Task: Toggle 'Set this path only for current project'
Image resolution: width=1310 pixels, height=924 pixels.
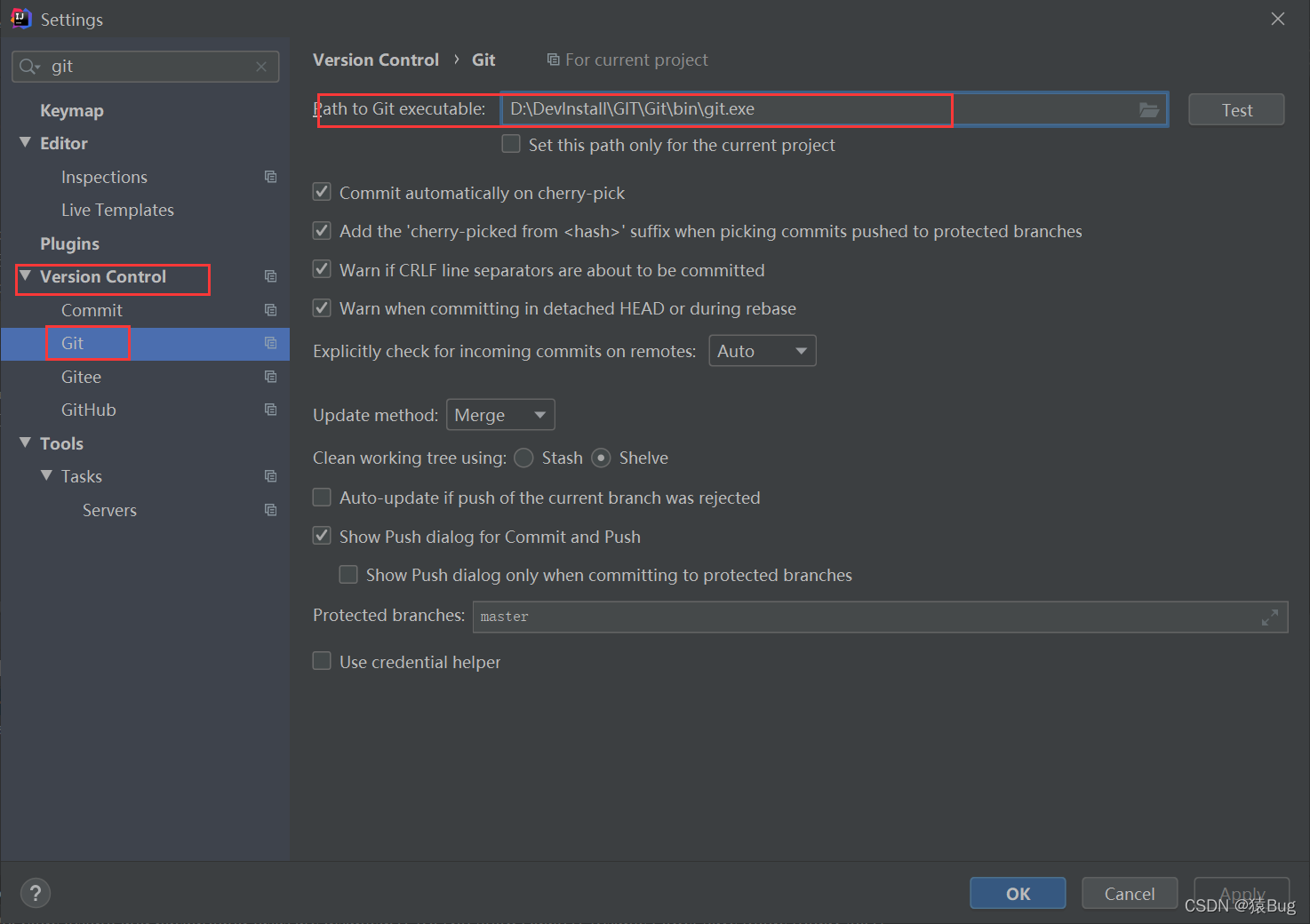Action: tap(511, 144)
